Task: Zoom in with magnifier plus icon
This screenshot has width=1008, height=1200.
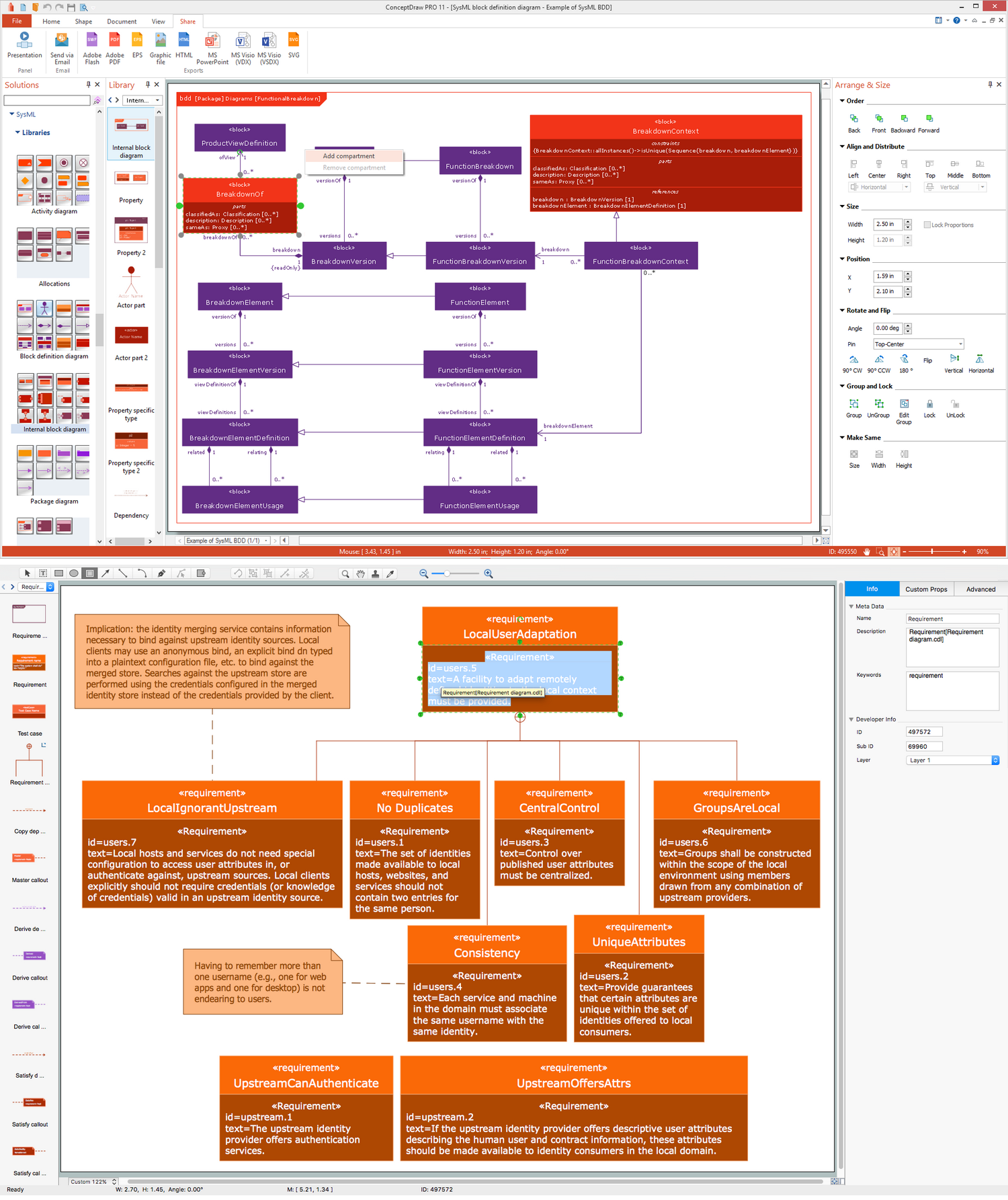Action: (489, 573)
